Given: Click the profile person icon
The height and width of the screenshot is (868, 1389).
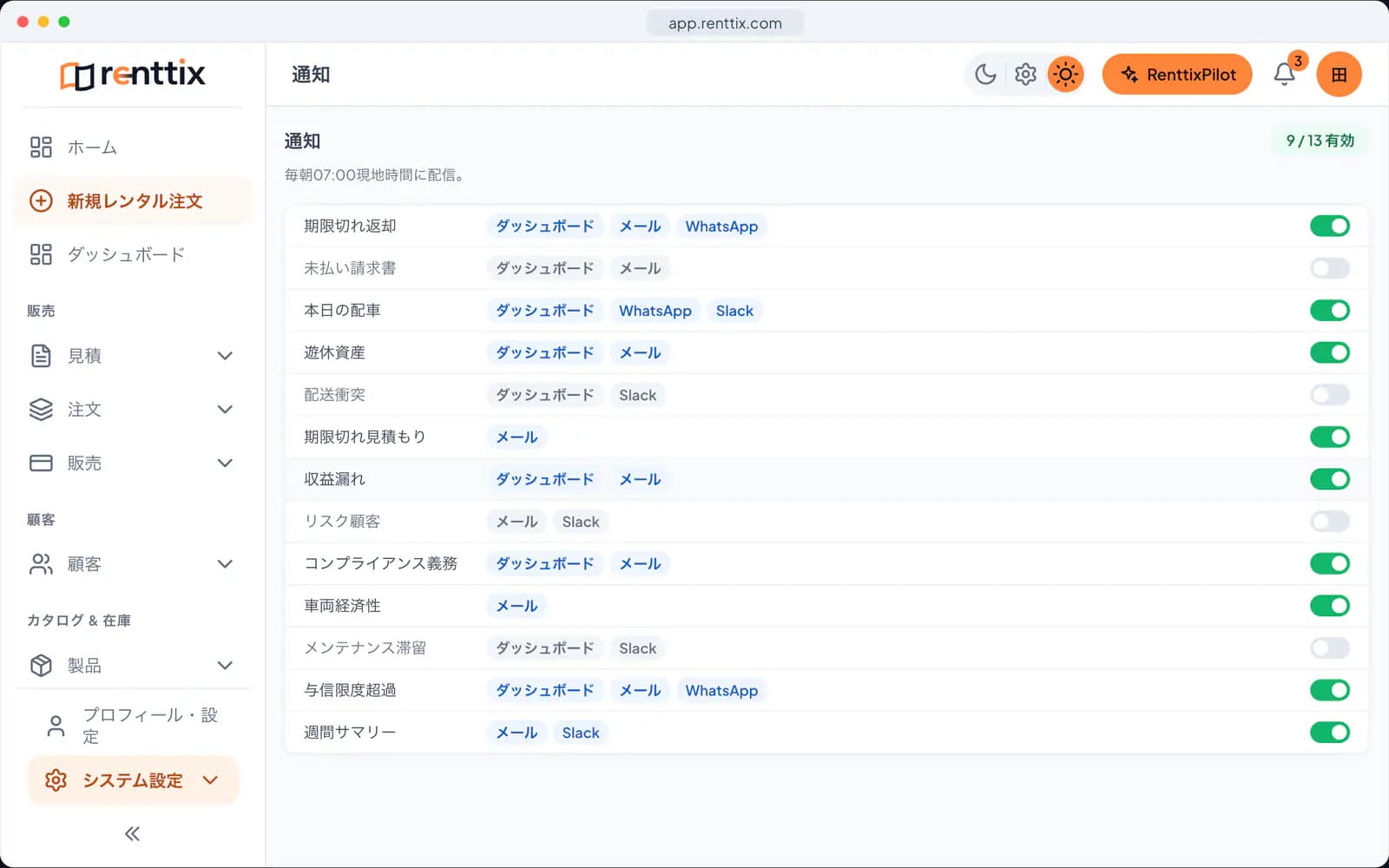Looking at the screenshot, I should [56, 726].
